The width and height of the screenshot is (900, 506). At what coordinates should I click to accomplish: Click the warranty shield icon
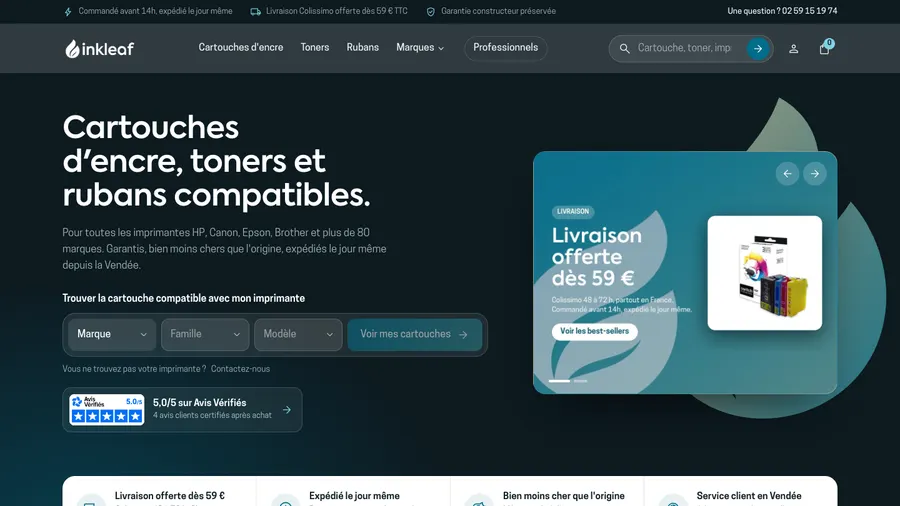pos(430,11)
